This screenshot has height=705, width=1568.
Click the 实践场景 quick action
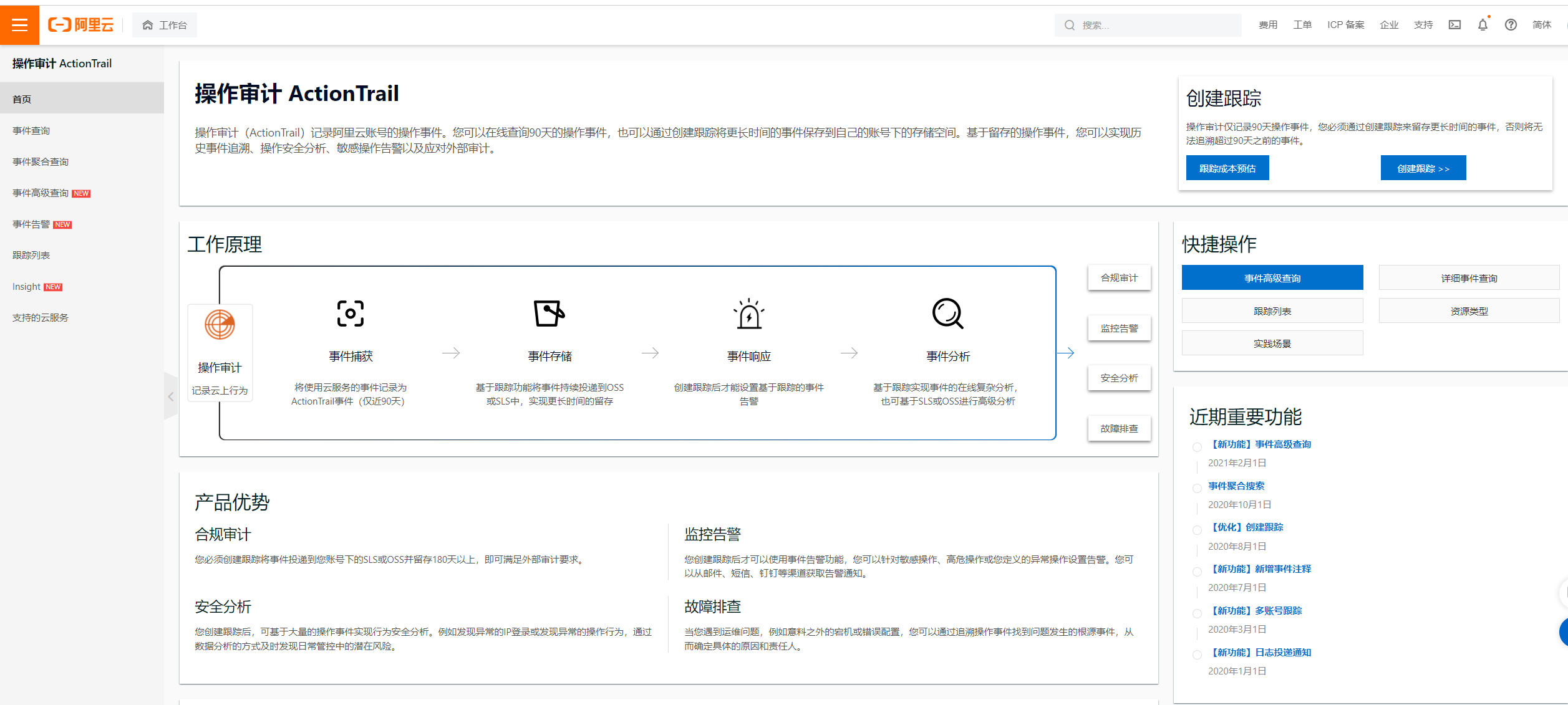(x=1272, y=343)
